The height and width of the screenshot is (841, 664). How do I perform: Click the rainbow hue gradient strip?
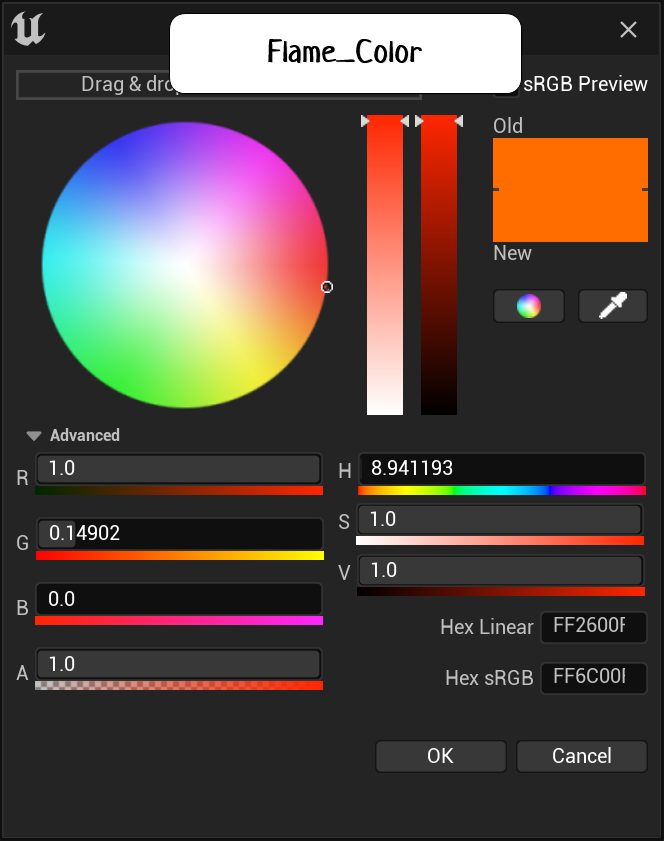point(501,491)
